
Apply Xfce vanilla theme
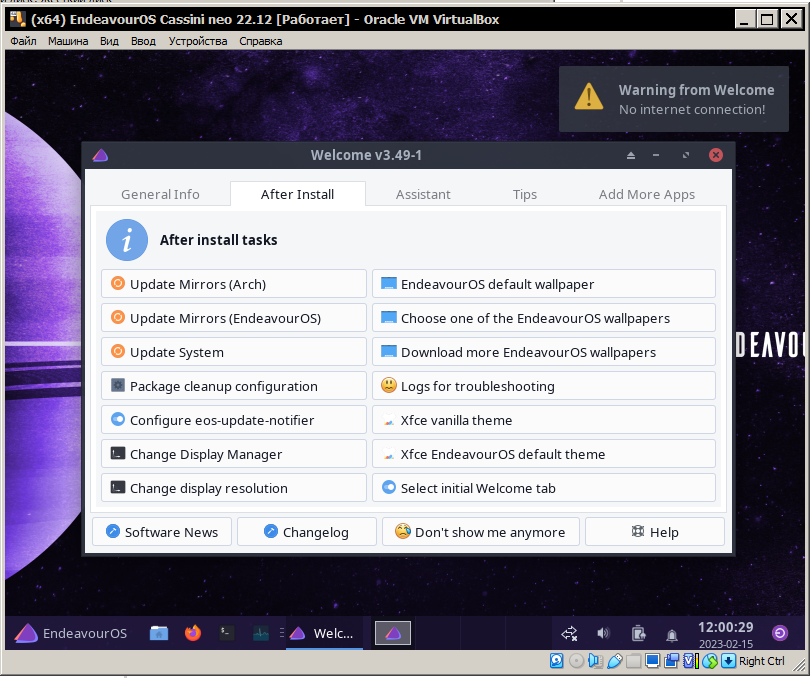point(544,420)
